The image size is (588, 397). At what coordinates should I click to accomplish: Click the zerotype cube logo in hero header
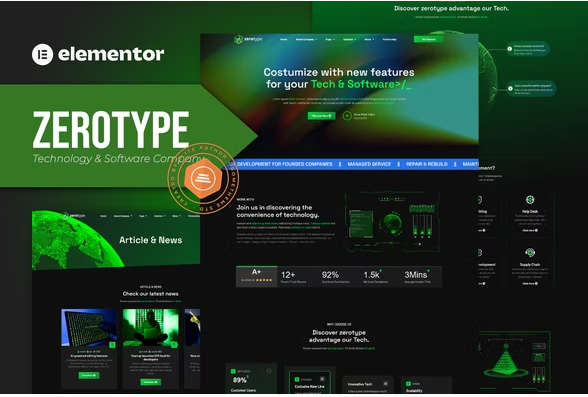pos(238,39)
